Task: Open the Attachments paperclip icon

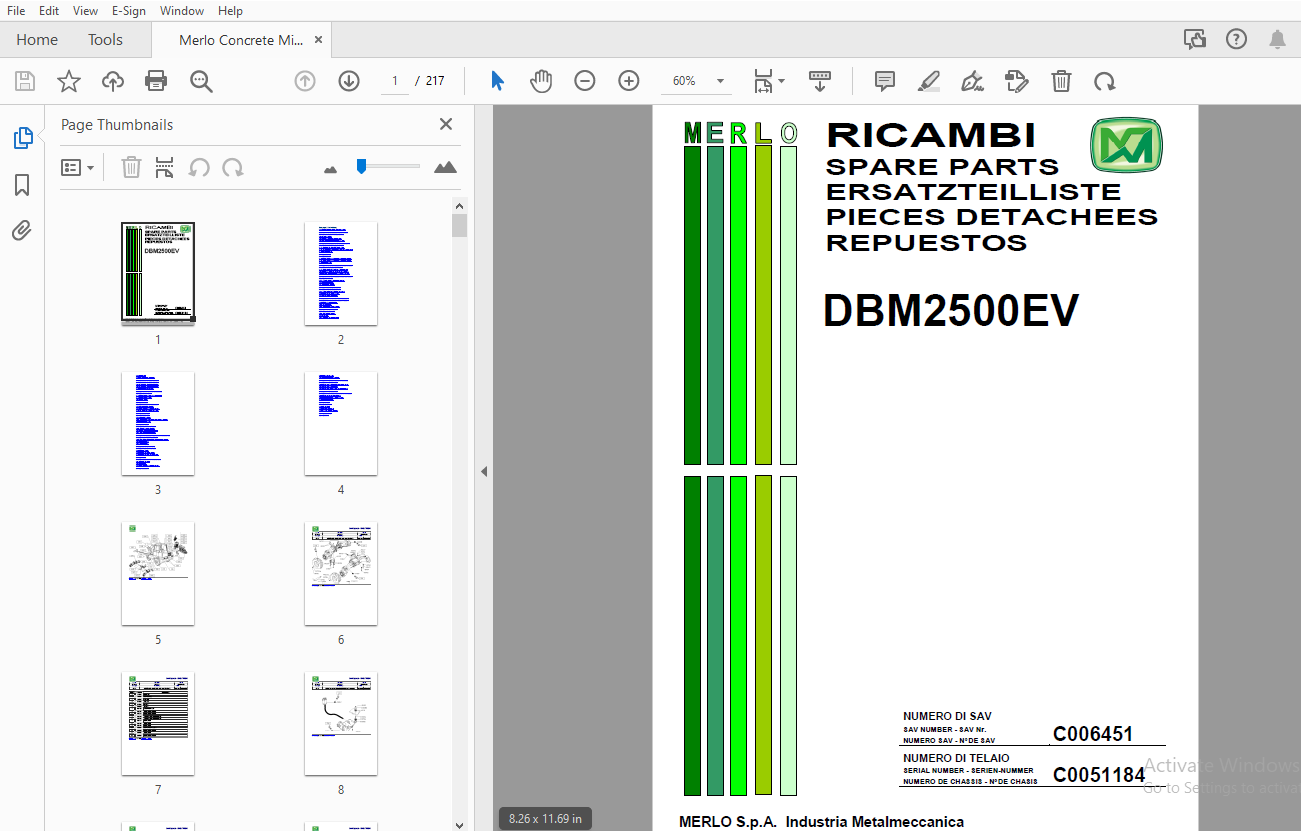Action: [x=22, y=231]
